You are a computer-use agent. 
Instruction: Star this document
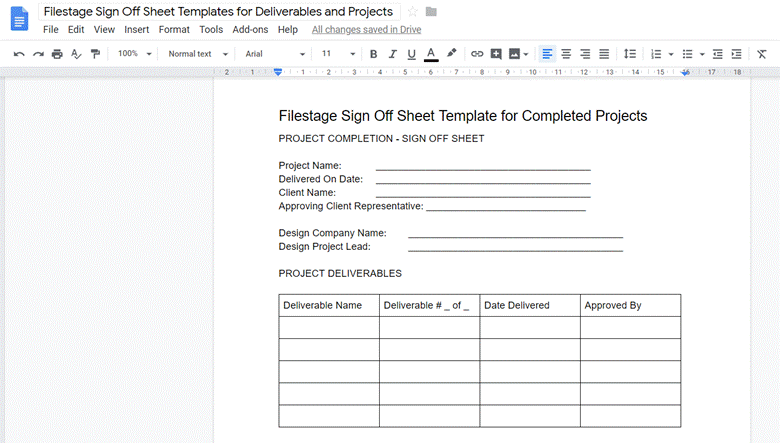(x=412, y=11)
